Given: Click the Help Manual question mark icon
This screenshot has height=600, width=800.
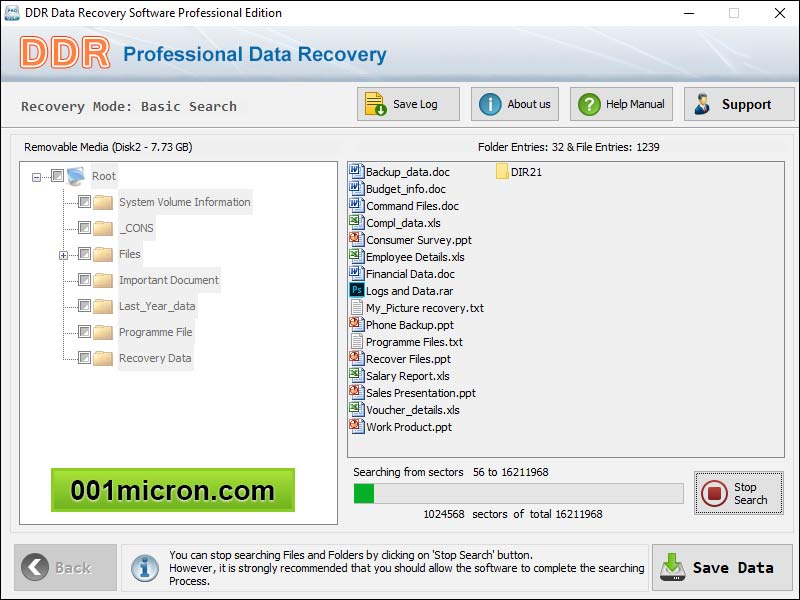Looking at the screenshot, I should pyautogui.click(x=589, y=104).
